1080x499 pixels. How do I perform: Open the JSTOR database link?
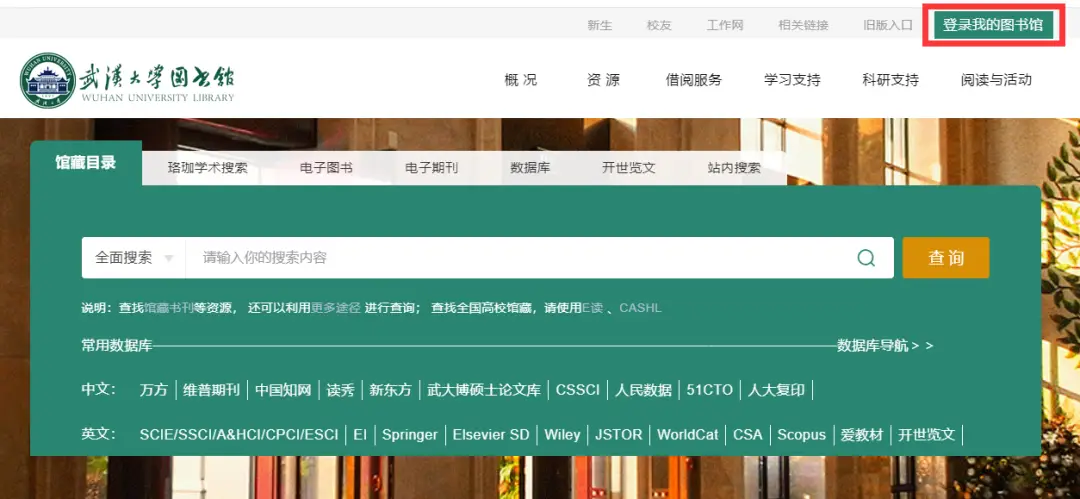pyautogui.click(x=619, y=435)
